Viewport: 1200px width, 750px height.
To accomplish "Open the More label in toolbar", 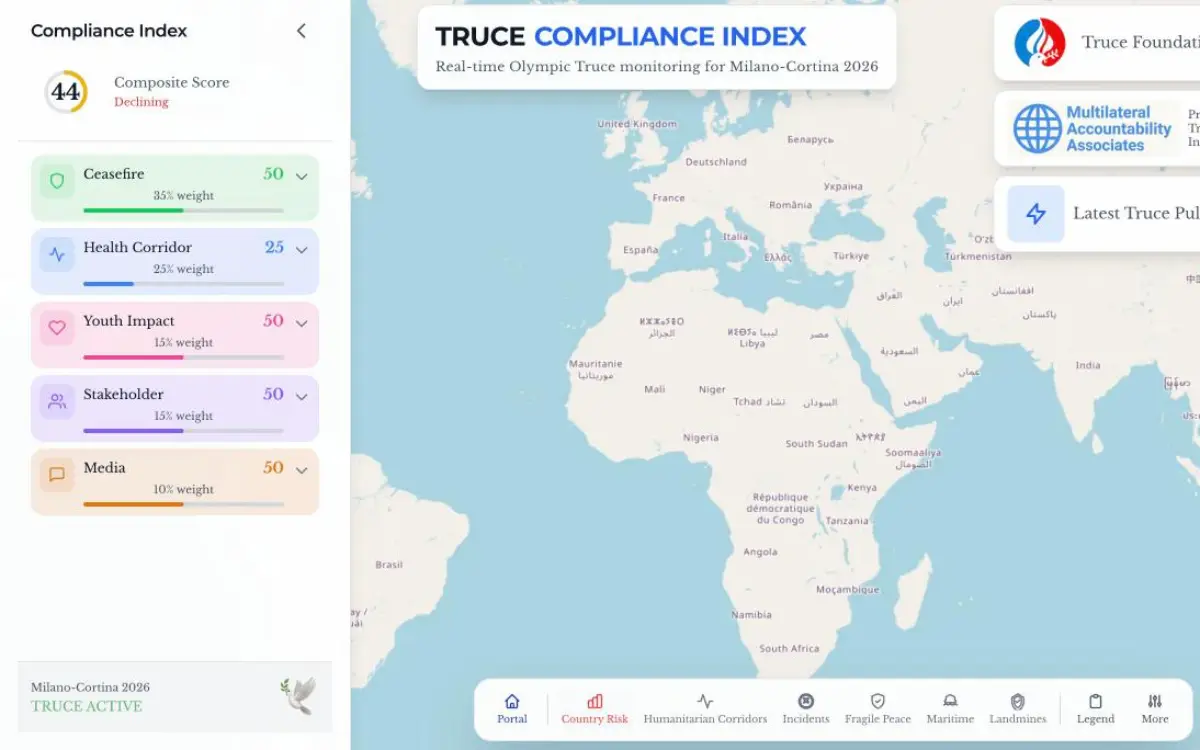I will 1155,719.
